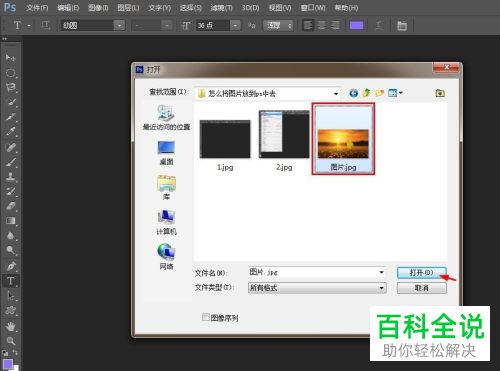Click the foreground color swatch in toolbox
Viewport: 500px width, 371px height.
click(8, 364)
